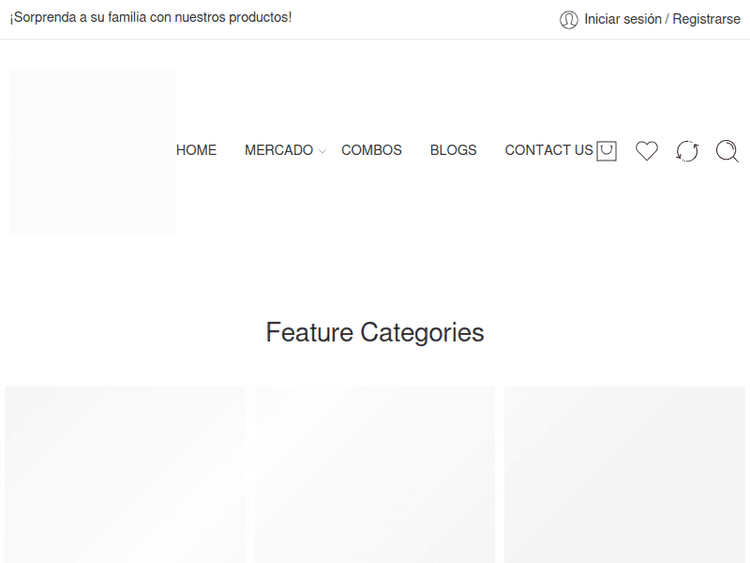The width and height of the screenshot is (750, 563).
Task: Click the ¡Sorprenda a su familia announcement text
Action: (x=151, y=18)
